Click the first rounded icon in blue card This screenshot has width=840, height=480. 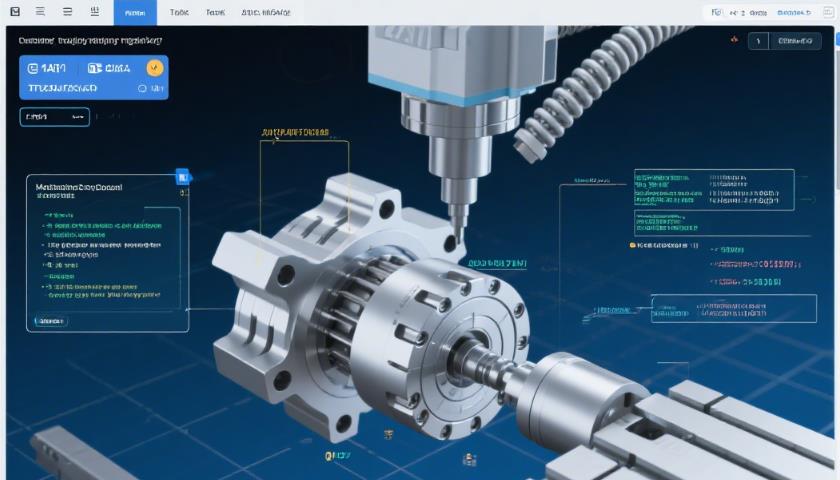(x=33, y=68)
